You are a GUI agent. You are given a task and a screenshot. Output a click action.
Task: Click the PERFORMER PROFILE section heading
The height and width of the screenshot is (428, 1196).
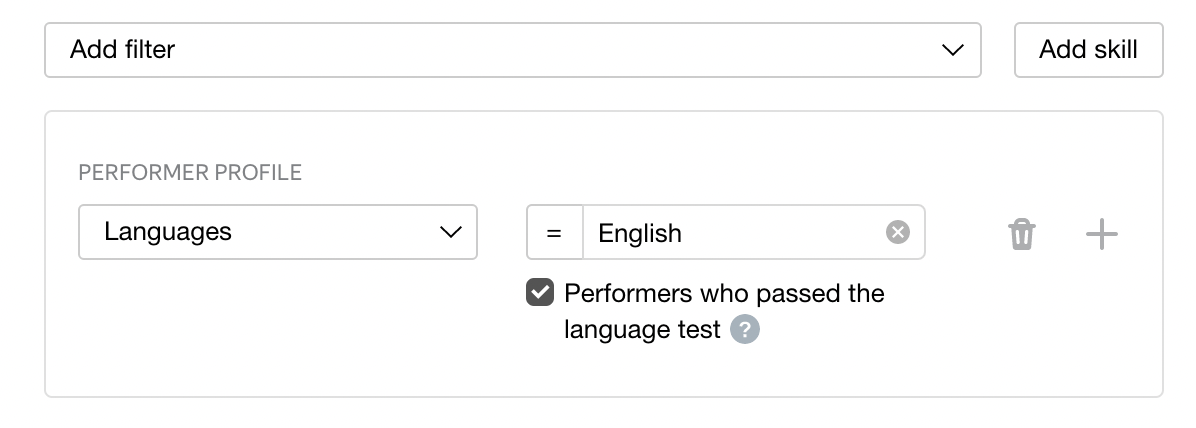(190, 172)
